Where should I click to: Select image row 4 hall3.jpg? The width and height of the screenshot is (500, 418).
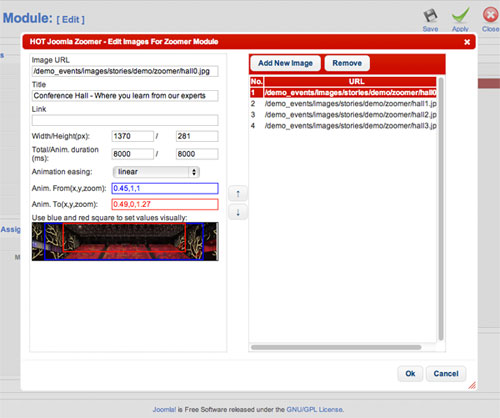pyautogui.click(x=343, y=126)
